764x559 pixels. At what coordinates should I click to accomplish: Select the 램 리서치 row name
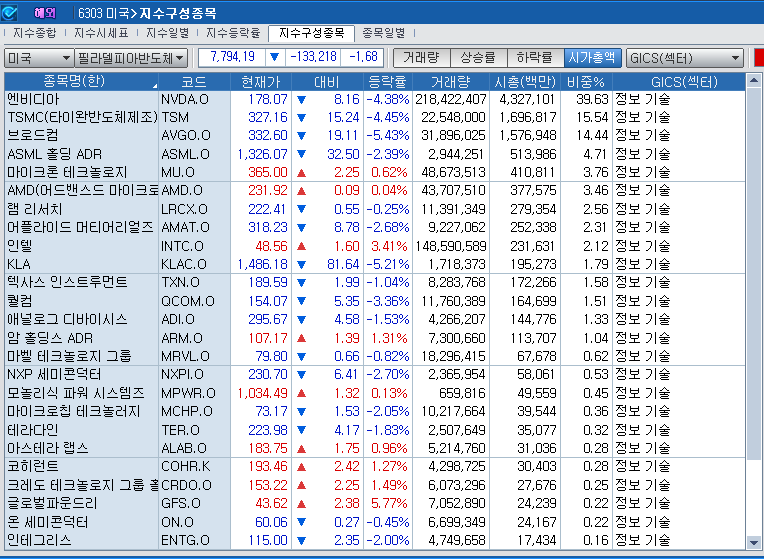point(35,209)
